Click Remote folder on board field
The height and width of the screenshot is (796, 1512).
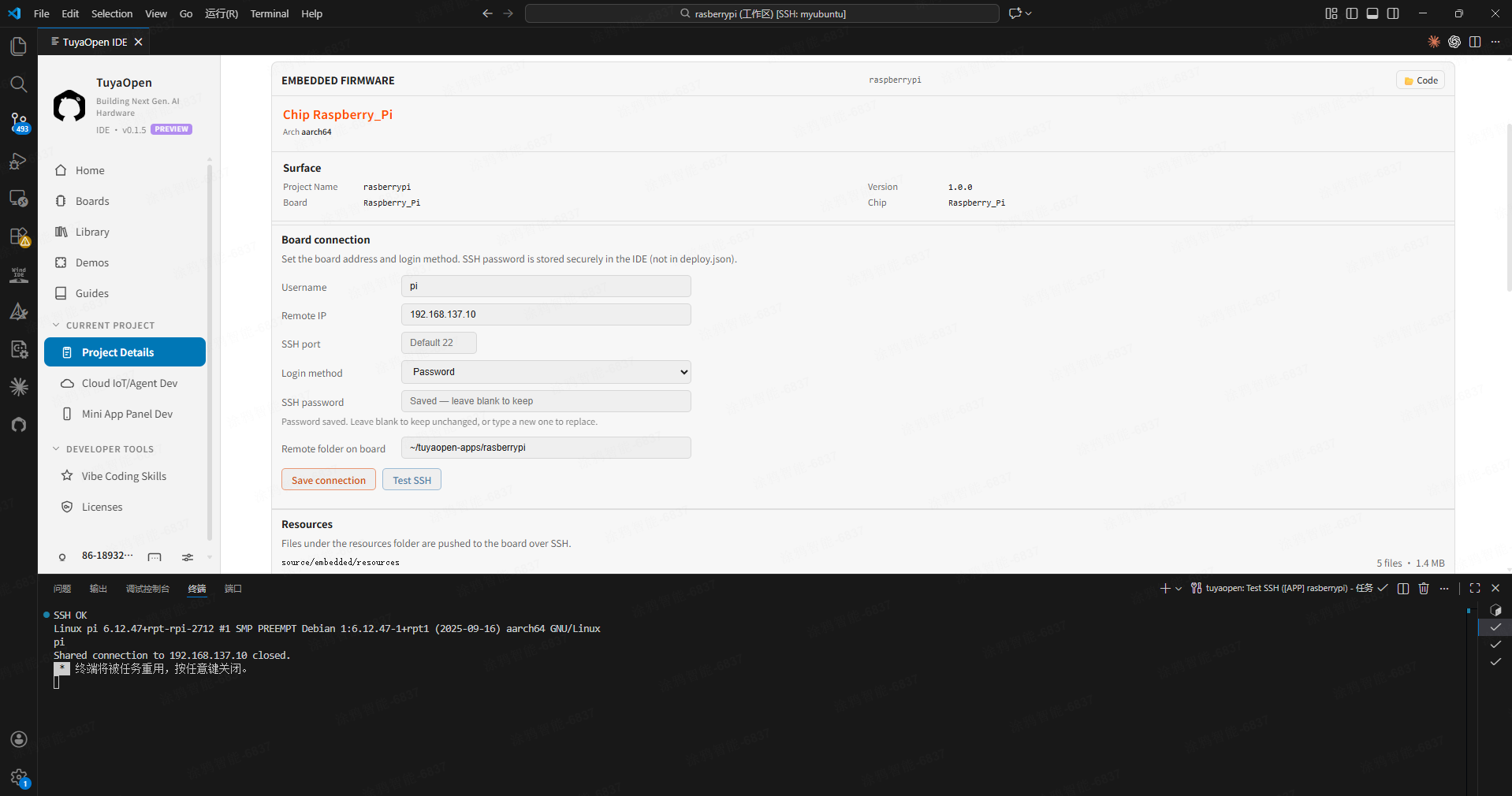pos(546,448)
